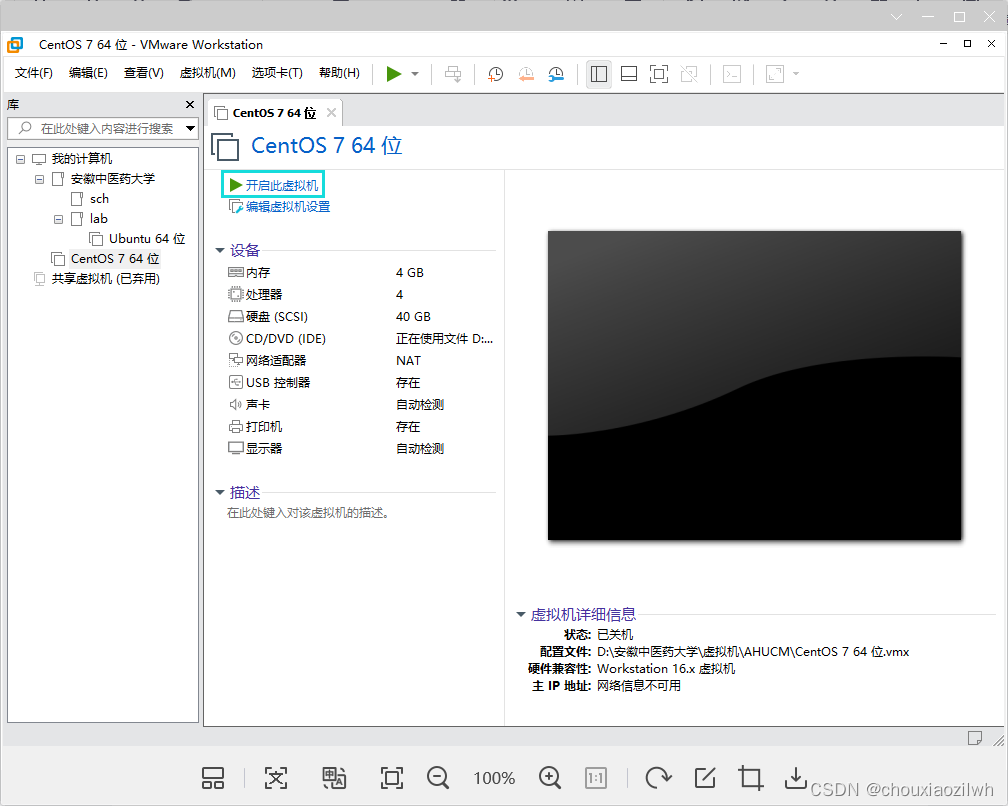The image size is (1008, 806).
Task: Click the 100% zoom level control
Action: point(493,778)
